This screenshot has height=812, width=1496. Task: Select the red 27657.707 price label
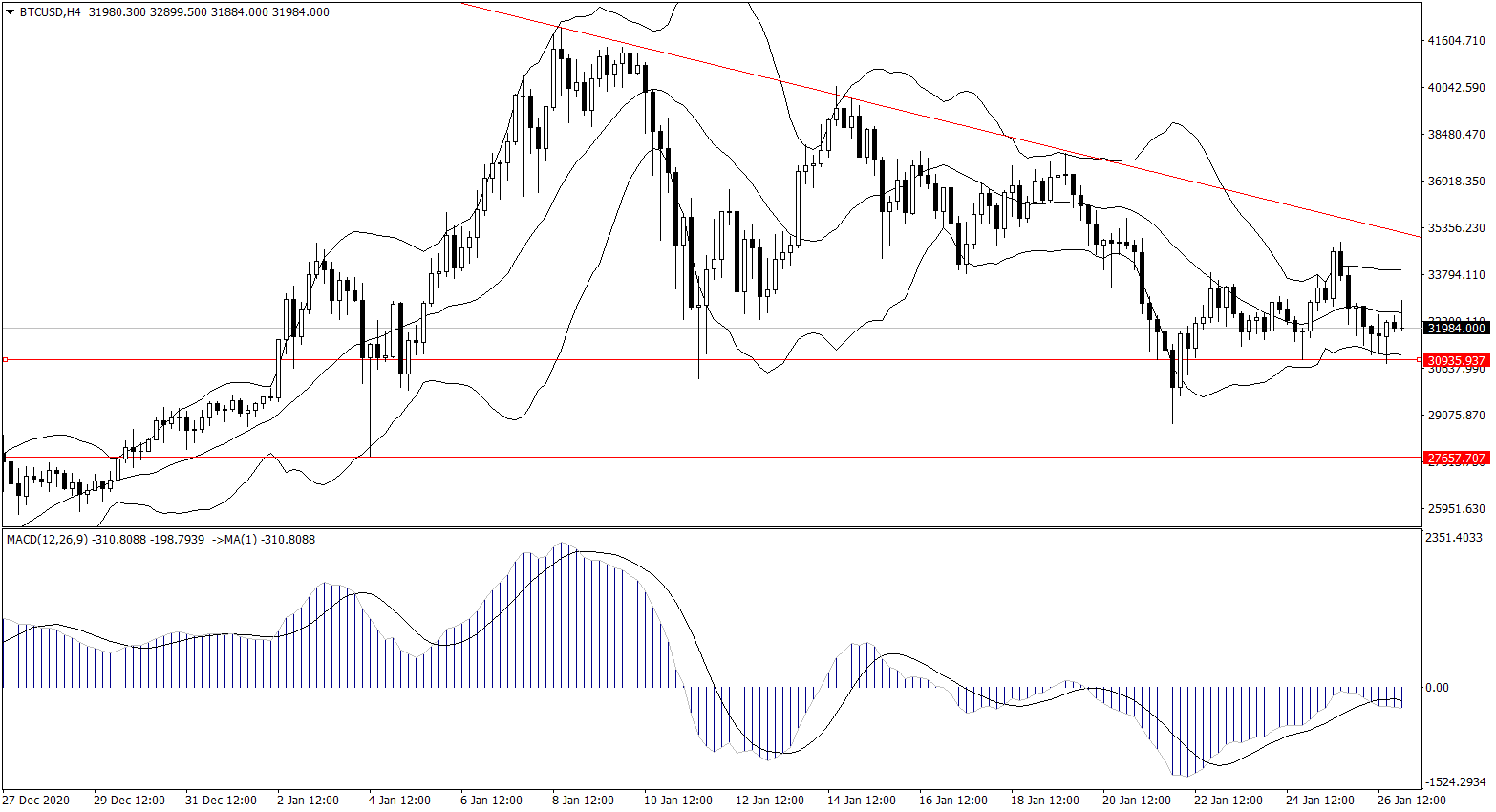tap(1455, 458)
